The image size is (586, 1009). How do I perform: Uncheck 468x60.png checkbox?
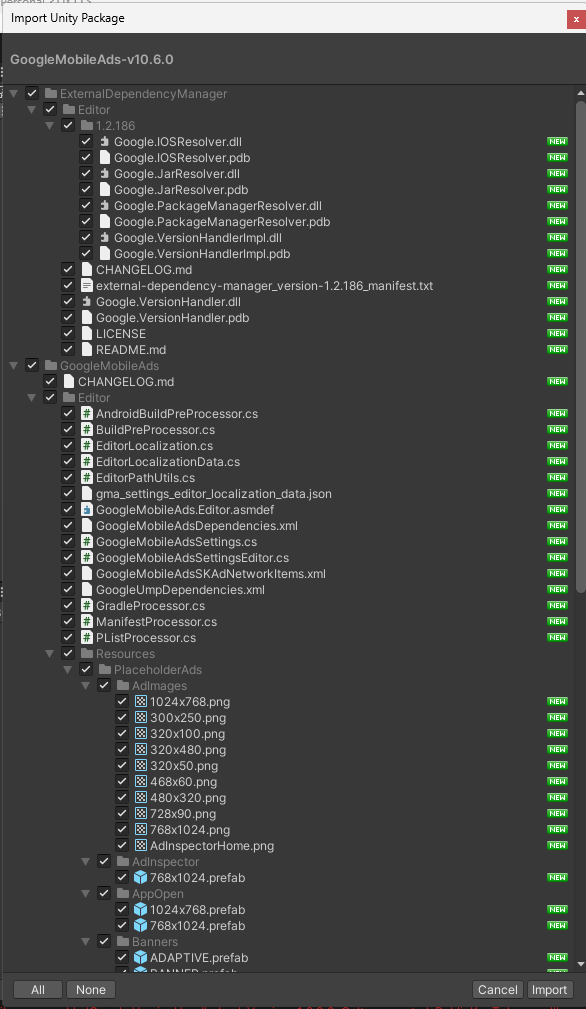click(122, 782)
